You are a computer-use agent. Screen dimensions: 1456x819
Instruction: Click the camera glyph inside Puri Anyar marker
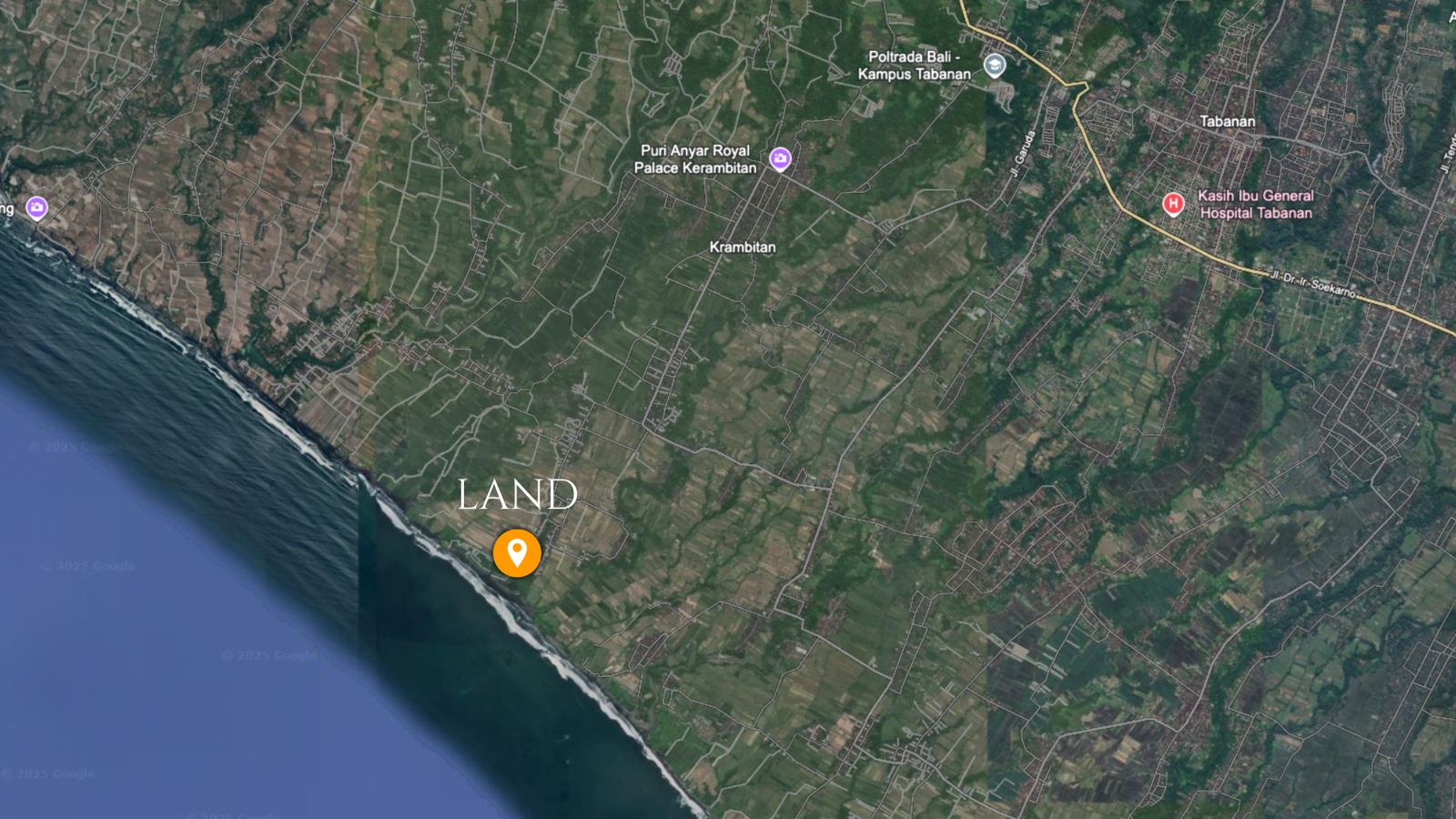(x=780, y=157)
